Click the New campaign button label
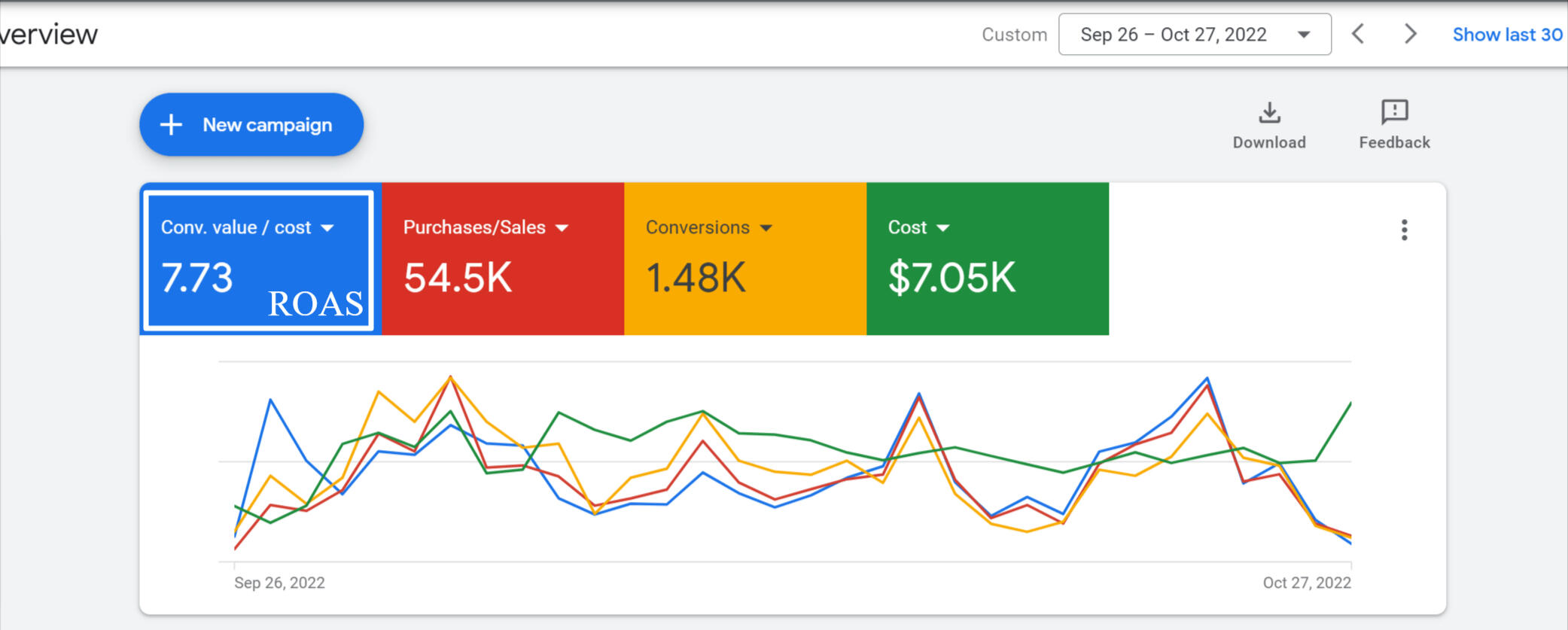Image resolution: width=1568 pixels, height=630 pixels. tap(267, 125)
